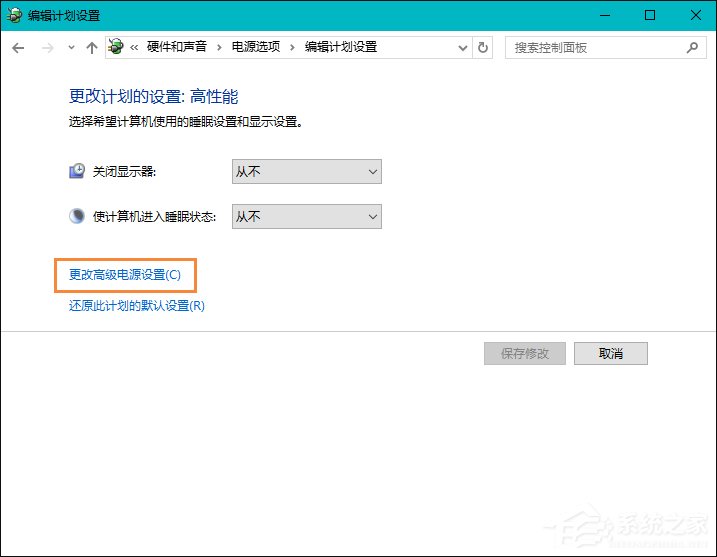Screen dimensions: 717x557
Task: Open 电源选项 breadcrumb
Action: pos(256,47)
